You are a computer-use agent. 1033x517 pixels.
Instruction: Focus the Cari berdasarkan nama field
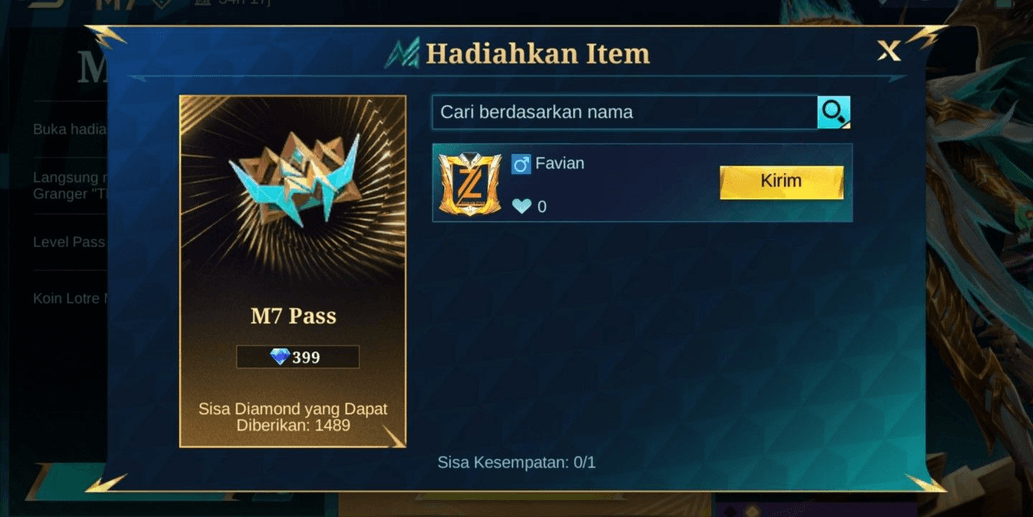[x=625, y=112]
